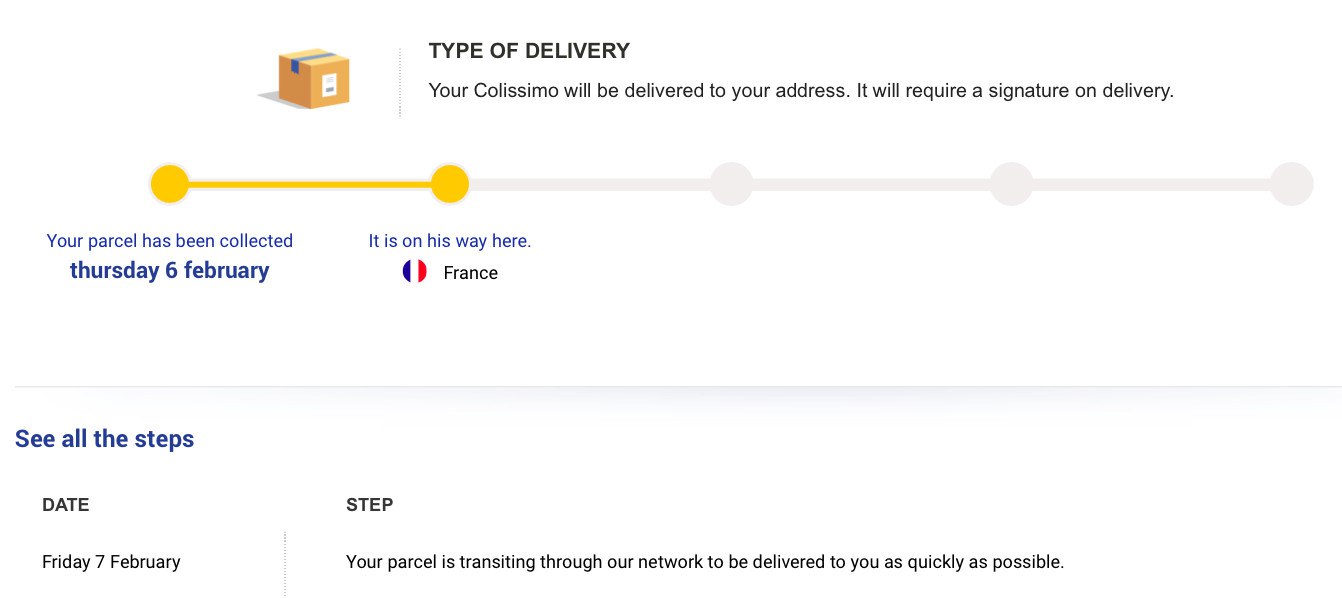The image size is (1342, 598).
Task: Click the first yellow step circle
Action: [170, 184]
